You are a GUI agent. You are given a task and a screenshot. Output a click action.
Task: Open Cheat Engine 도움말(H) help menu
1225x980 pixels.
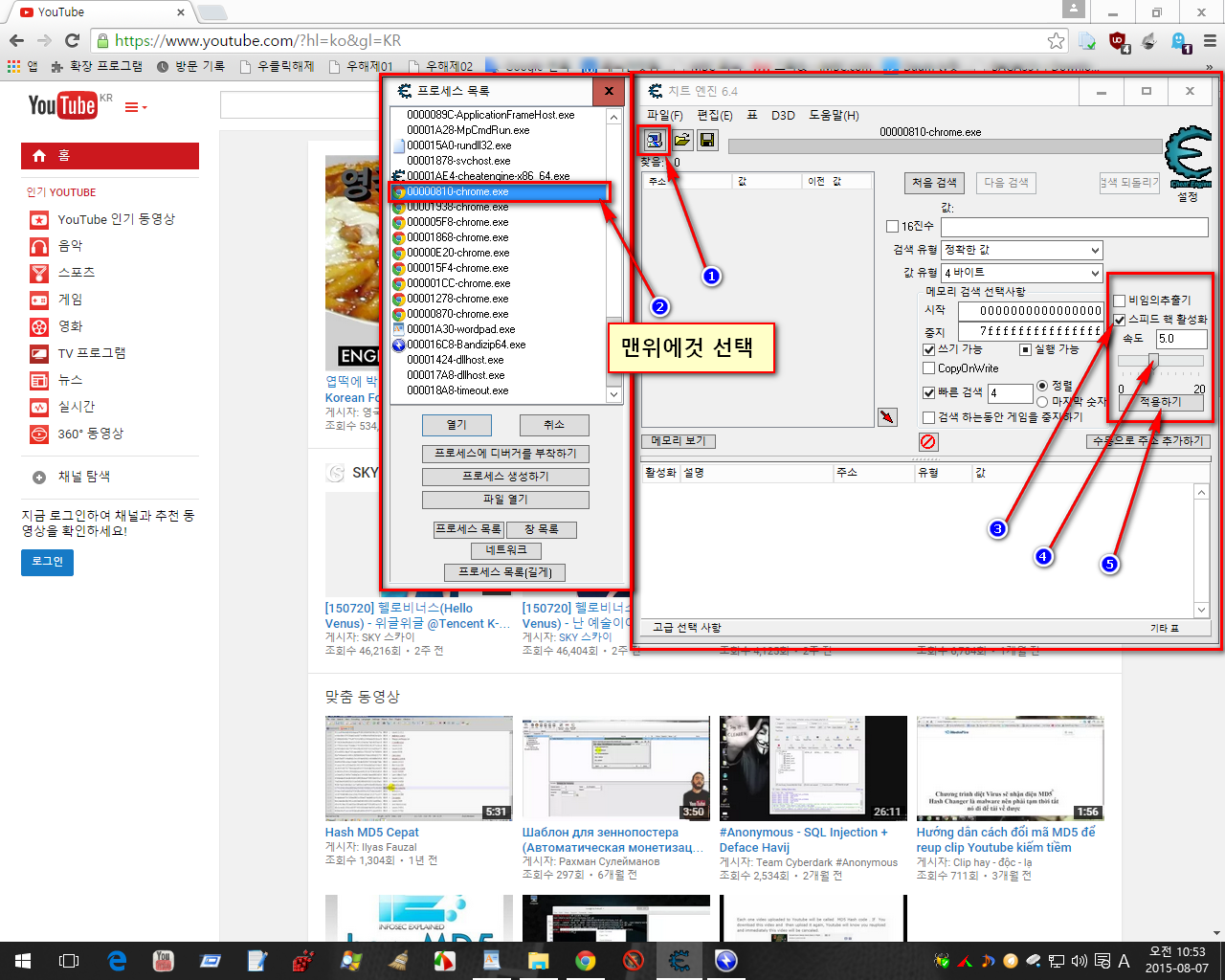click(834, 115)
